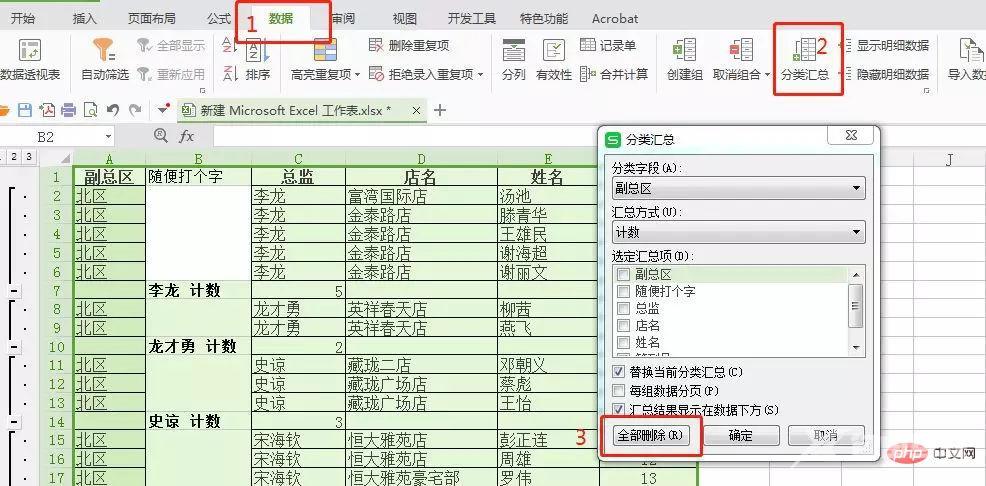986x486 pixels.
Task: Click the 有效性 (data validation) icon
Action: point(553,52)
